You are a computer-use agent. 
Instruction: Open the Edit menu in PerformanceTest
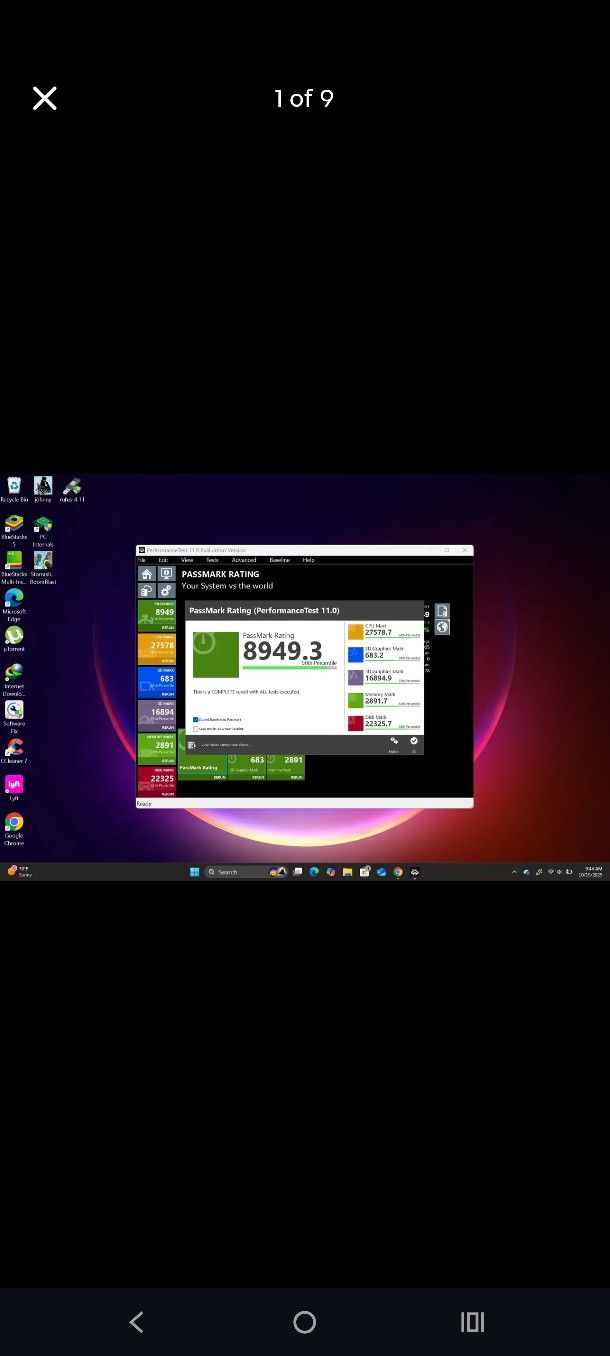click(162, 560)
